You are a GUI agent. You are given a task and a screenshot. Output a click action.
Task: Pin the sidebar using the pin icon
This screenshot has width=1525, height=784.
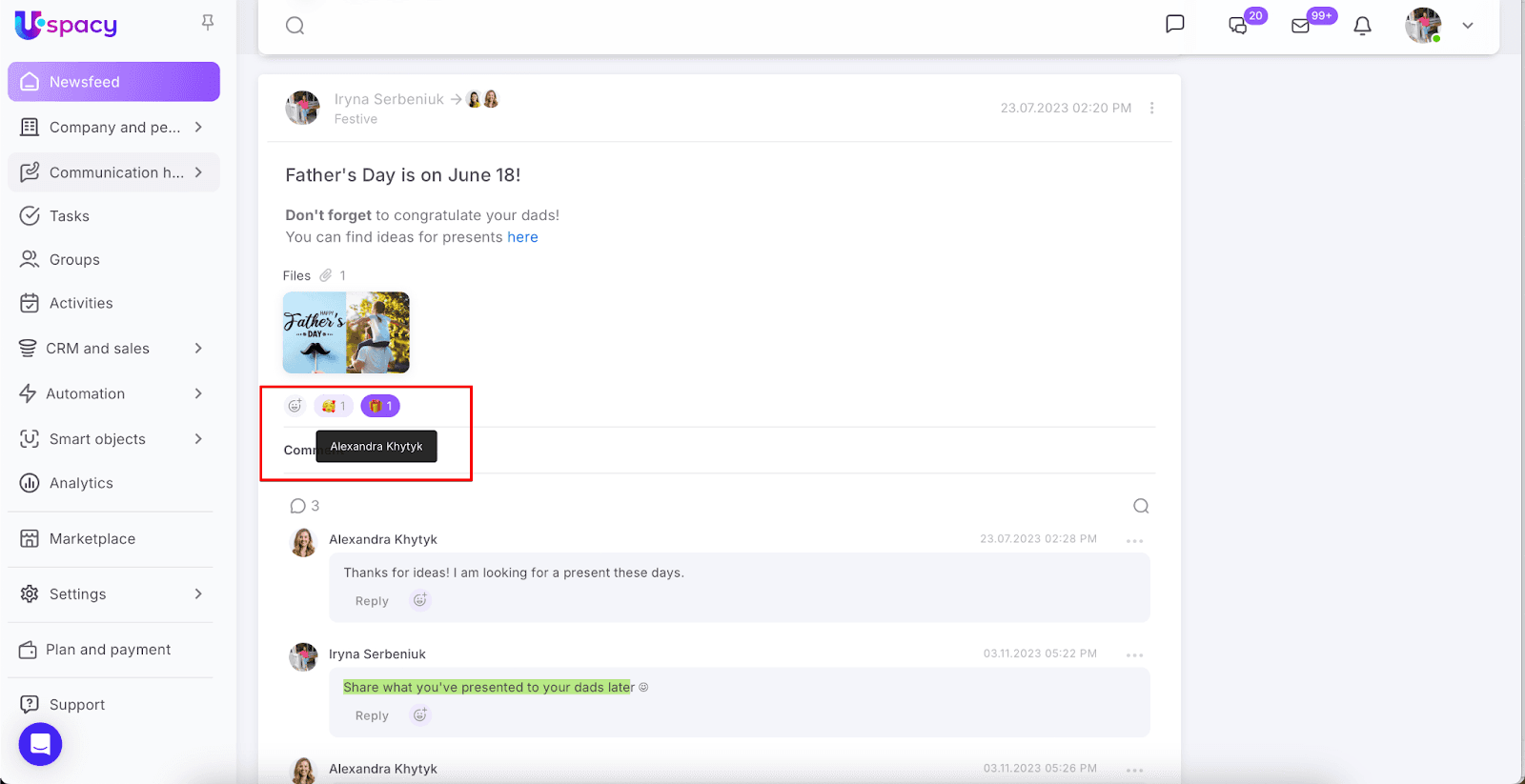(x=208, y=22)
